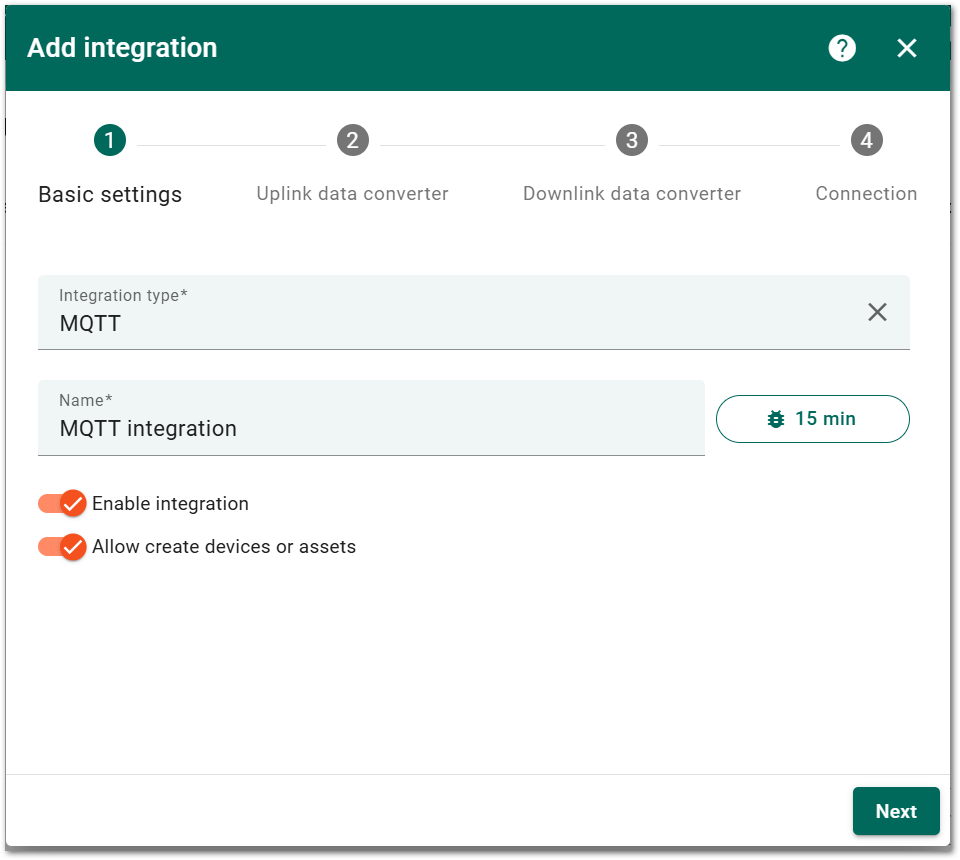This screenshot has width=960, height=860.
Task: Open the help icon in the dialog header
Action: tap(842, 47)
